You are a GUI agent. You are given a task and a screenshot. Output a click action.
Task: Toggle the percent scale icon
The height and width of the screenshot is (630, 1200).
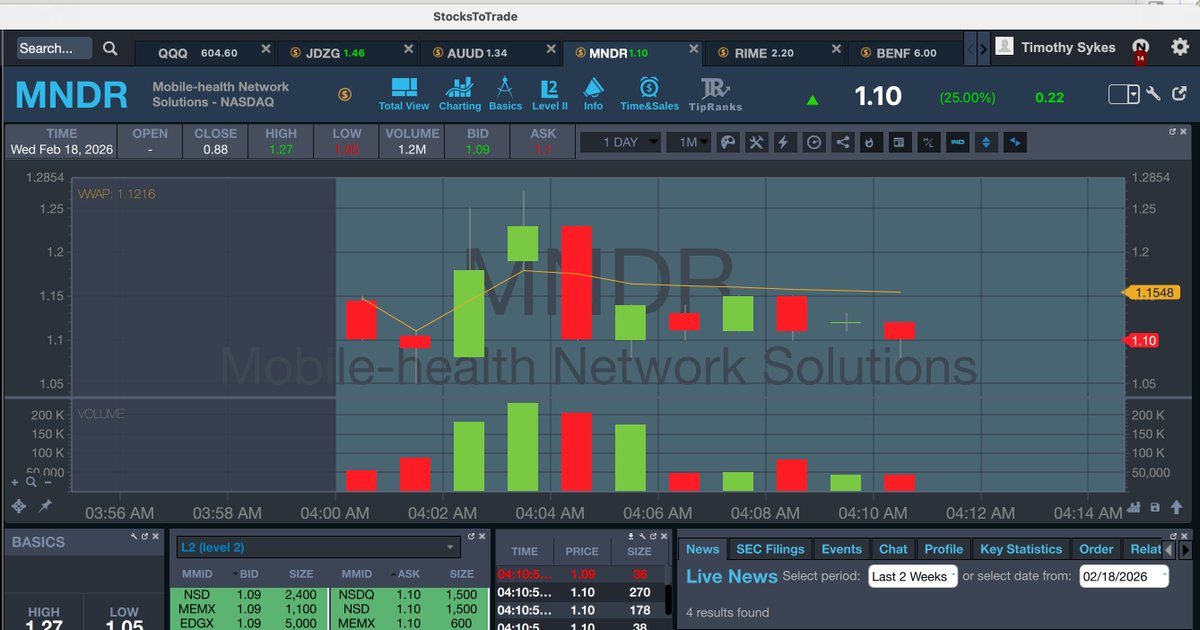point(928,142)
